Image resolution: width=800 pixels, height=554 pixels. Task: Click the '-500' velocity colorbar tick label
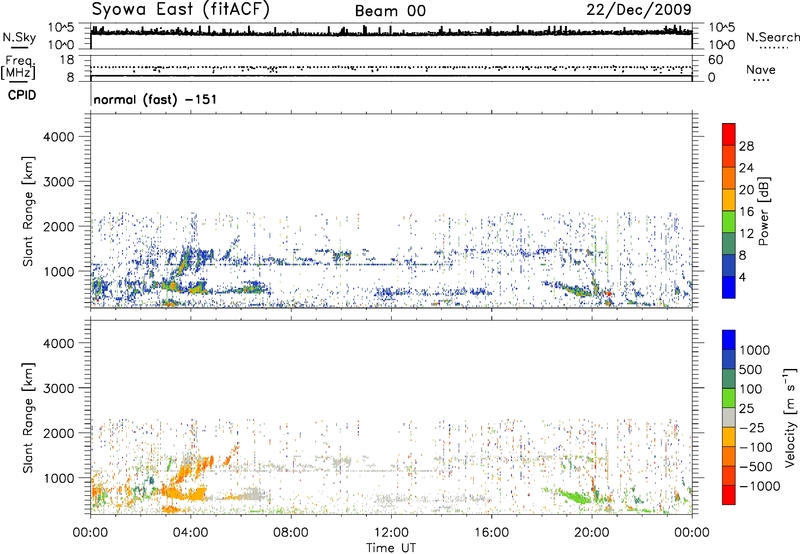coord(755,467)
